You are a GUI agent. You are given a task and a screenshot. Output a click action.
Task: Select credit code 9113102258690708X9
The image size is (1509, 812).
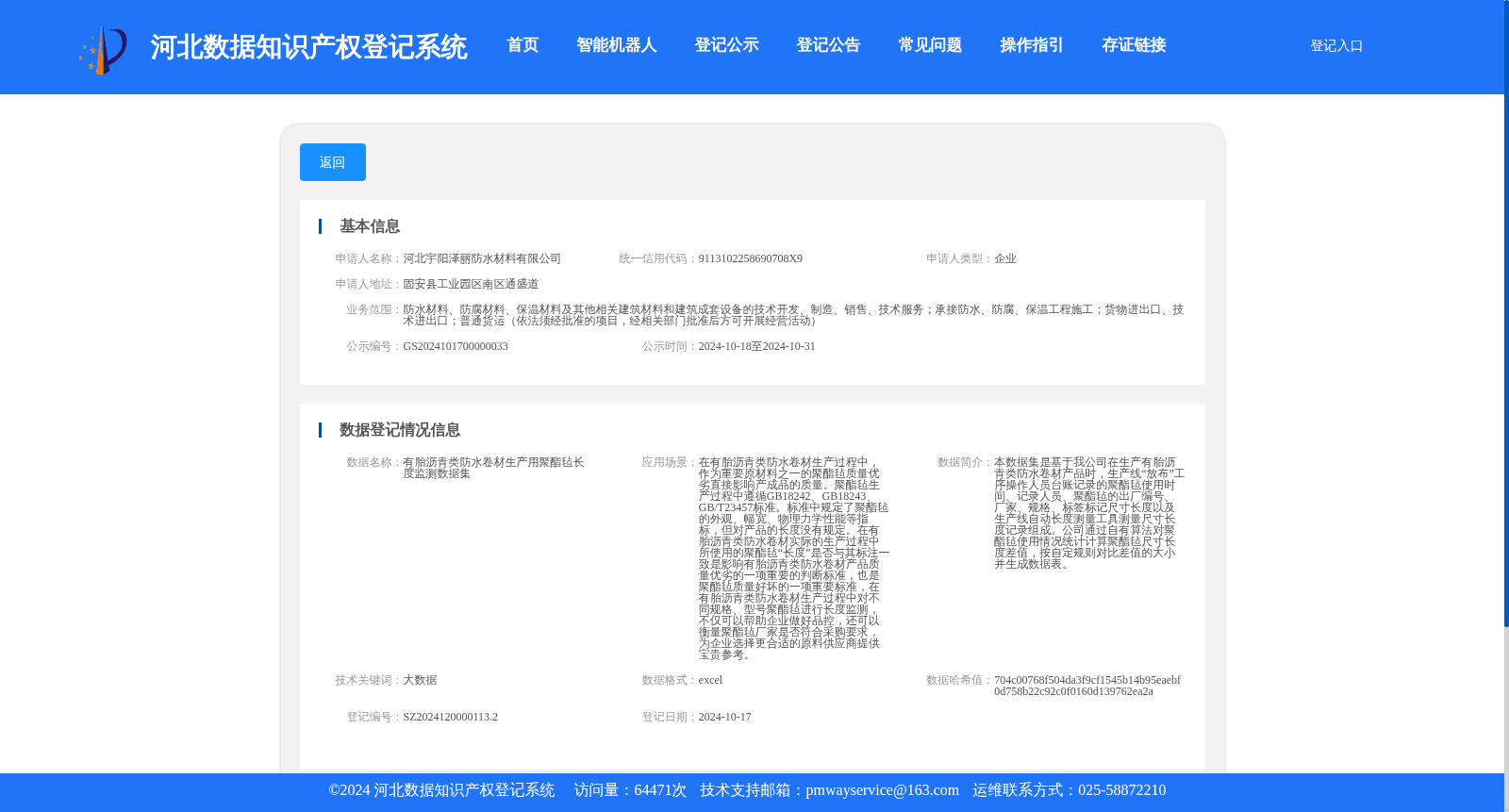[751, 258]
